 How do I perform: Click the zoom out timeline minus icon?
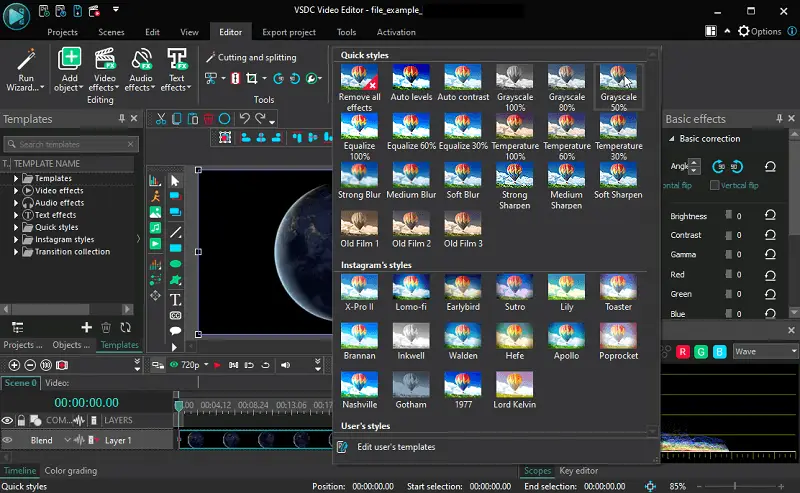coord(30,365)
